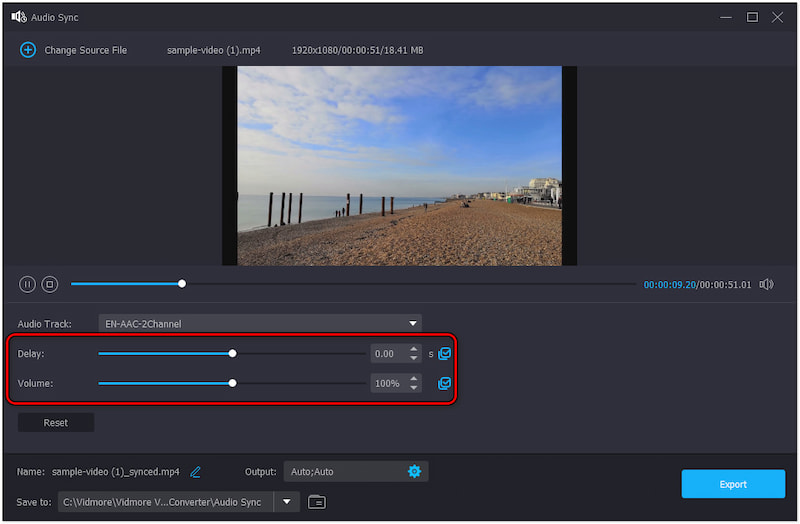Mute audio with the speaker icon
Image resolution: width=800 pixels, height=524 pixels.
point(766,284)
